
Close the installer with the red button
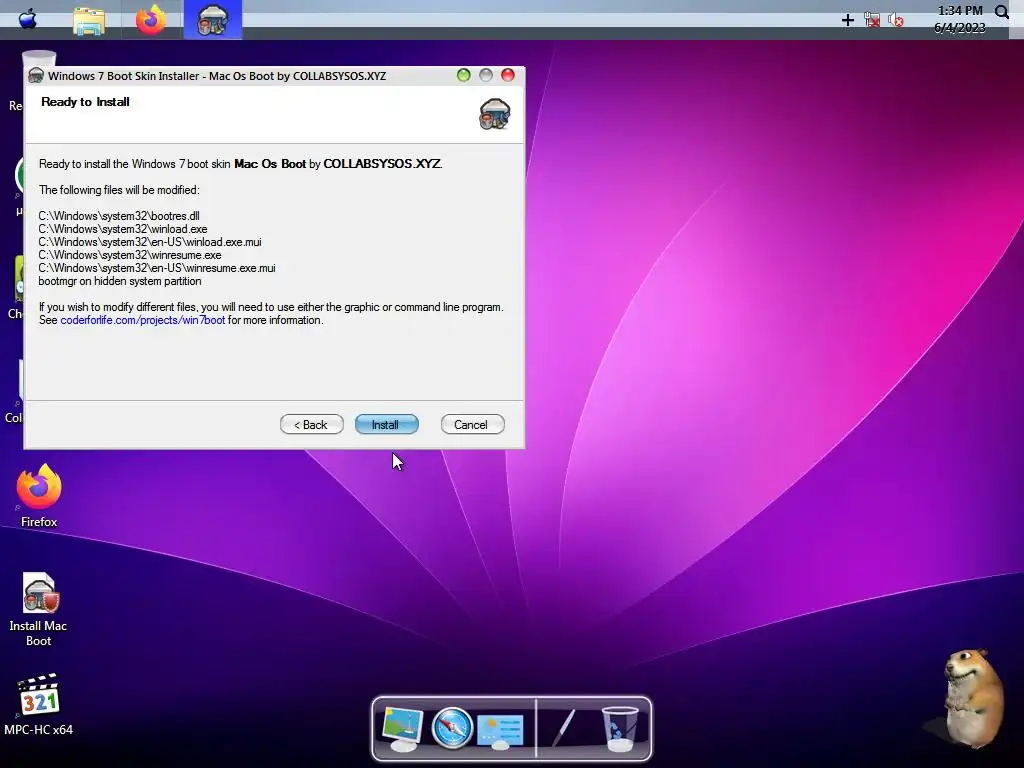pyautogui.click(x=507, y=75)
